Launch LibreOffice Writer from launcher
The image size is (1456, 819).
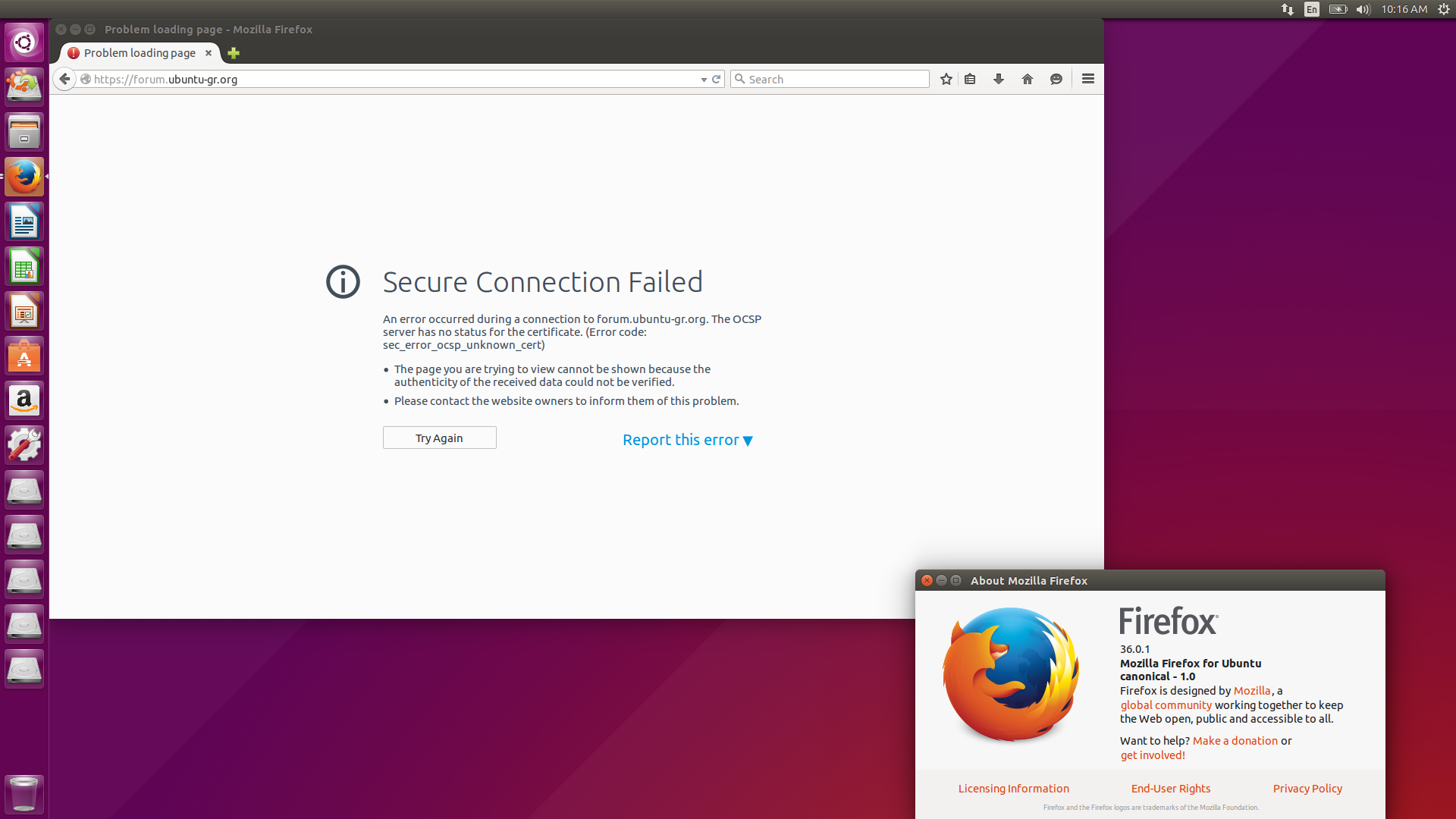[x=24, y=221]
